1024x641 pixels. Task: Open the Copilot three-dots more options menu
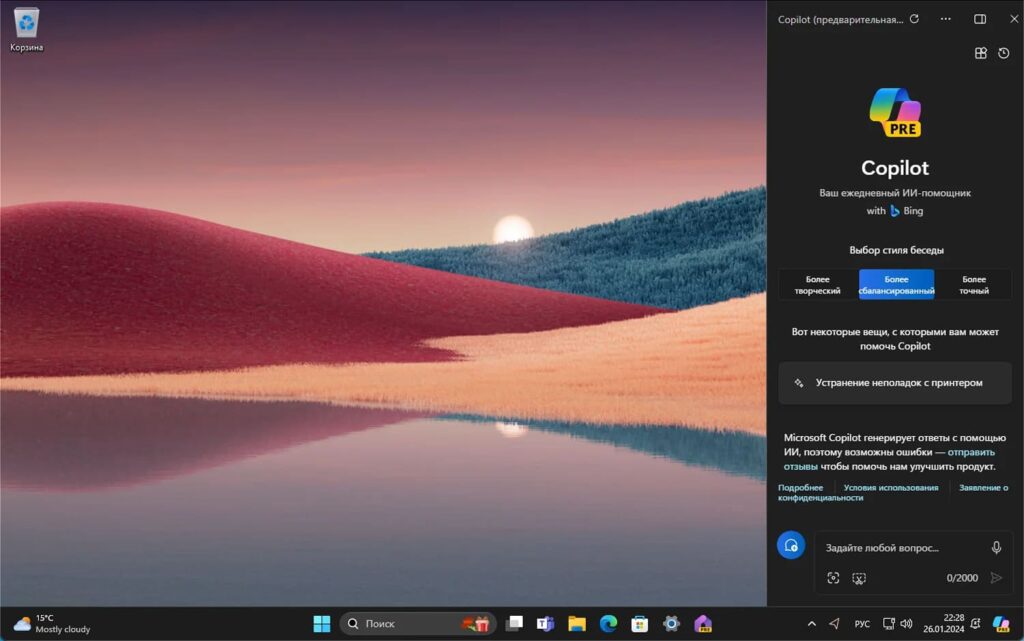[x=946, y=19]
